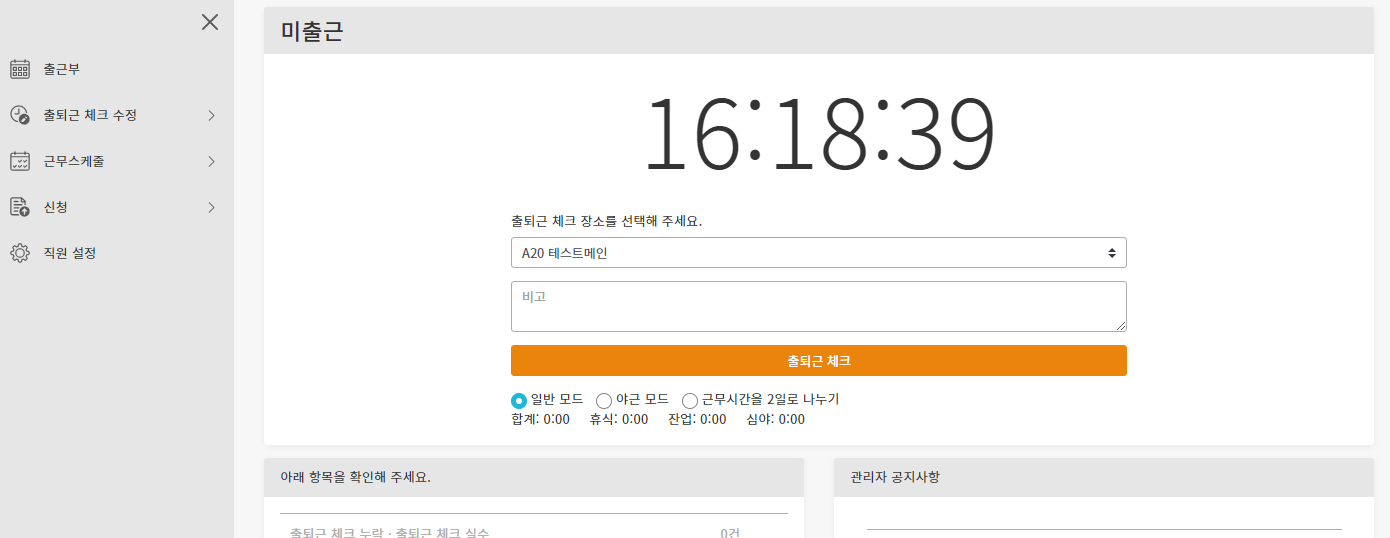
Task: Select the 일반 모드 radio button
Action: coord(519,400)
